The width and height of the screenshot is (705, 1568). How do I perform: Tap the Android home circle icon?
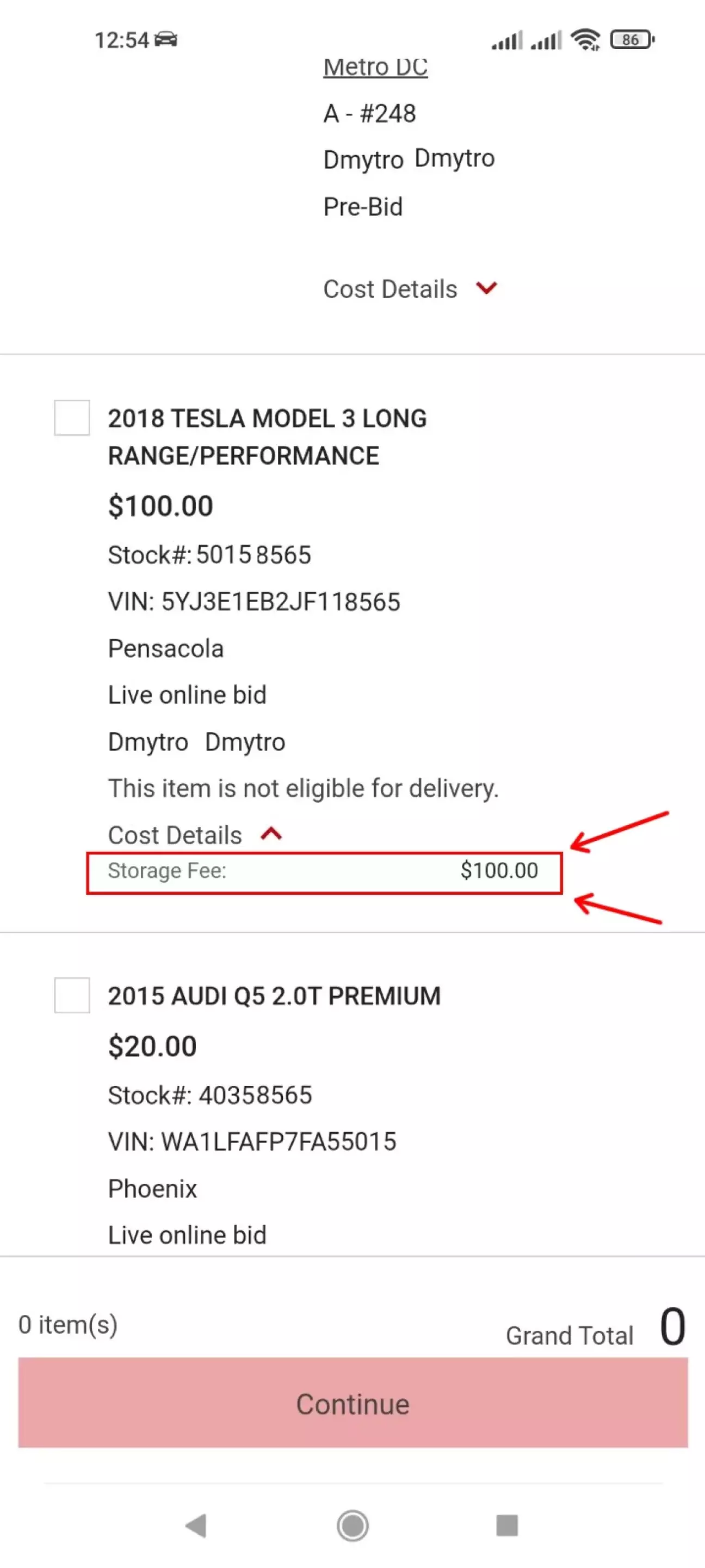pos(352,1525)
